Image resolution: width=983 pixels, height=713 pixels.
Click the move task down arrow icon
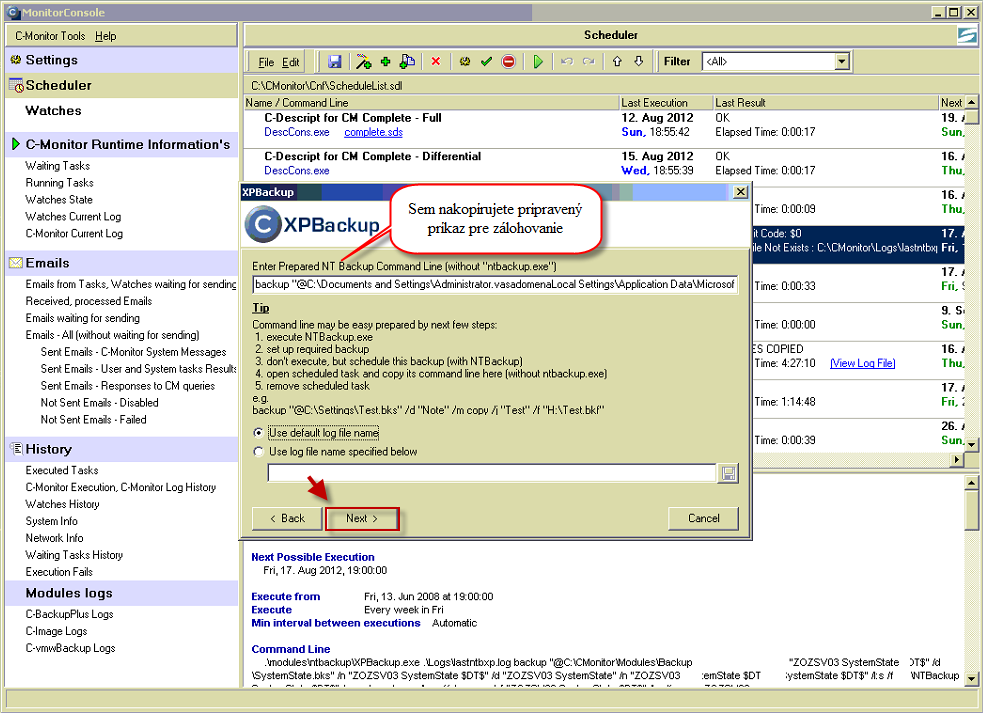click(x=638, y=61)
